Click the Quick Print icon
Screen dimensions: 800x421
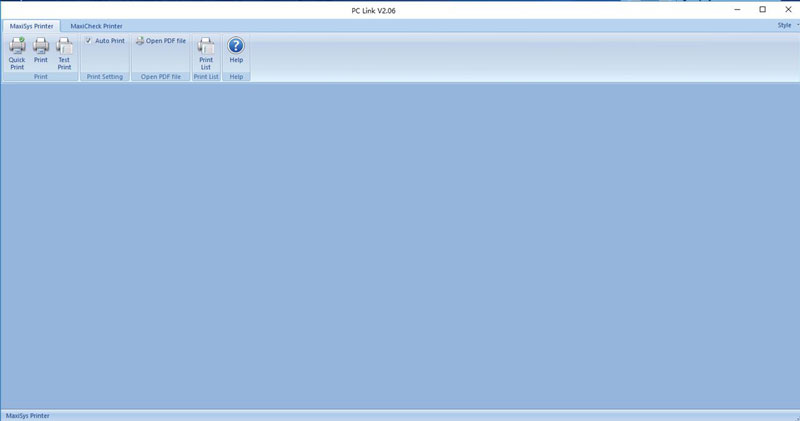click(17, 52)
